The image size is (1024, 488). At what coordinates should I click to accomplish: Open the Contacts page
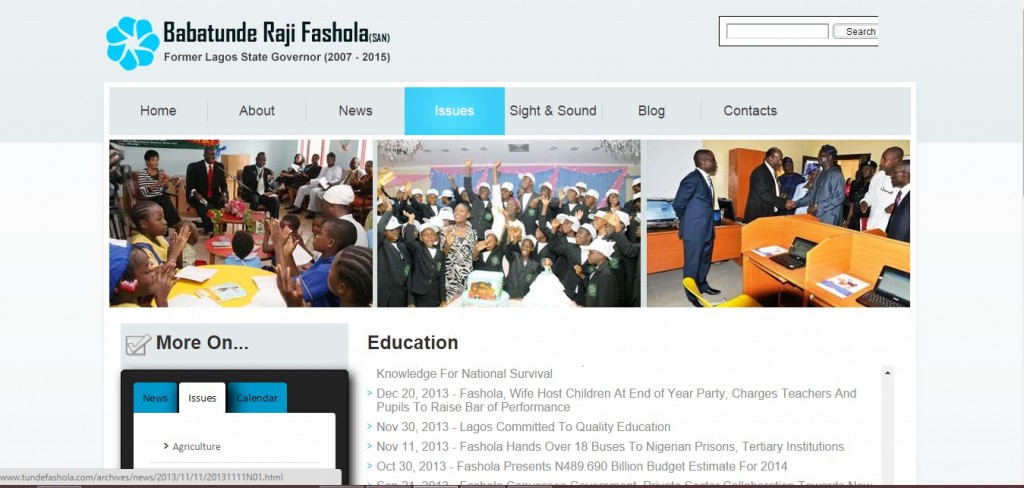click(x=750, y=111)
